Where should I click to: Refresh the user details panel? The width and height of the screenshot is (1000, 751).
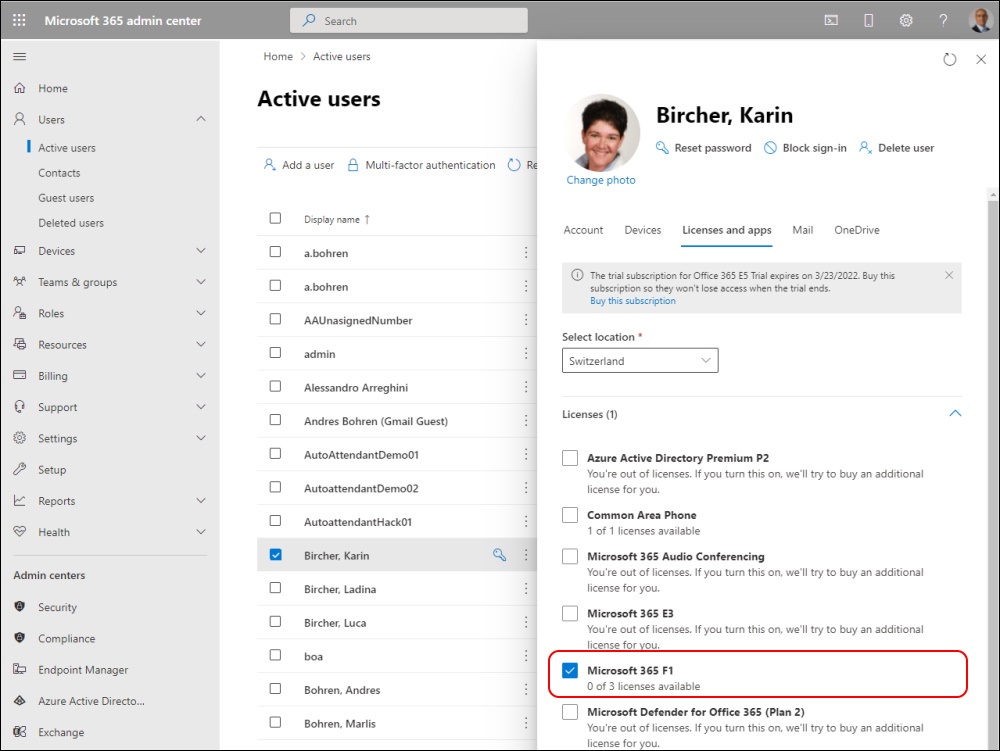pos(950,59)
